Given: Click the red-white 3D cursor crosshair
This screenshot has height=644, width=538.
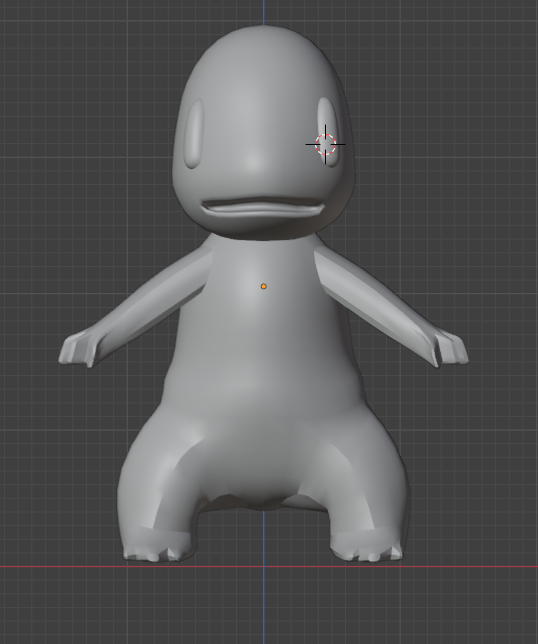Looking at the screenshot, I should coord(325,145).
